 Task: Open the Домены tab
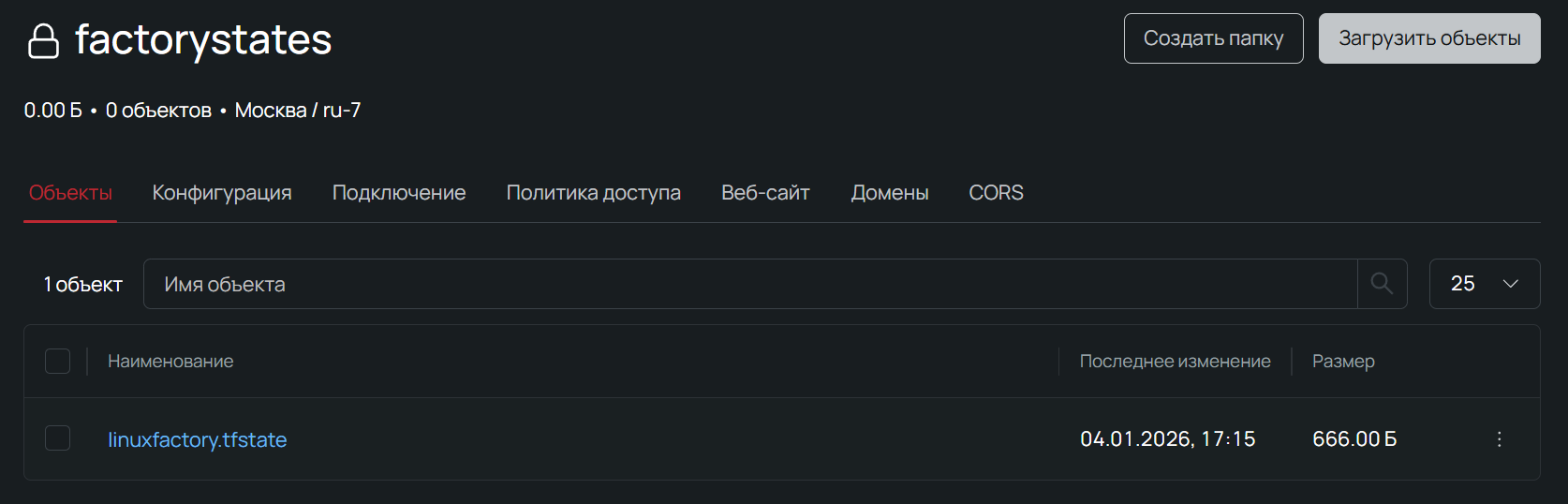[x=889, y=193]
